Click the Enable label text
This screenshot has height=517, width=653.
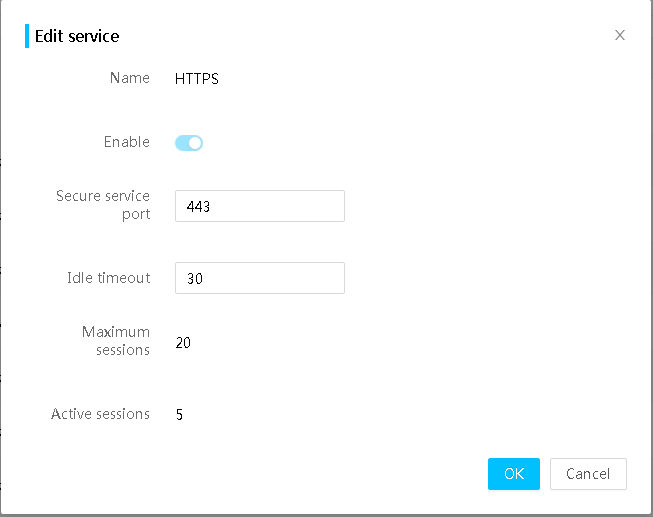click(127, 142)
